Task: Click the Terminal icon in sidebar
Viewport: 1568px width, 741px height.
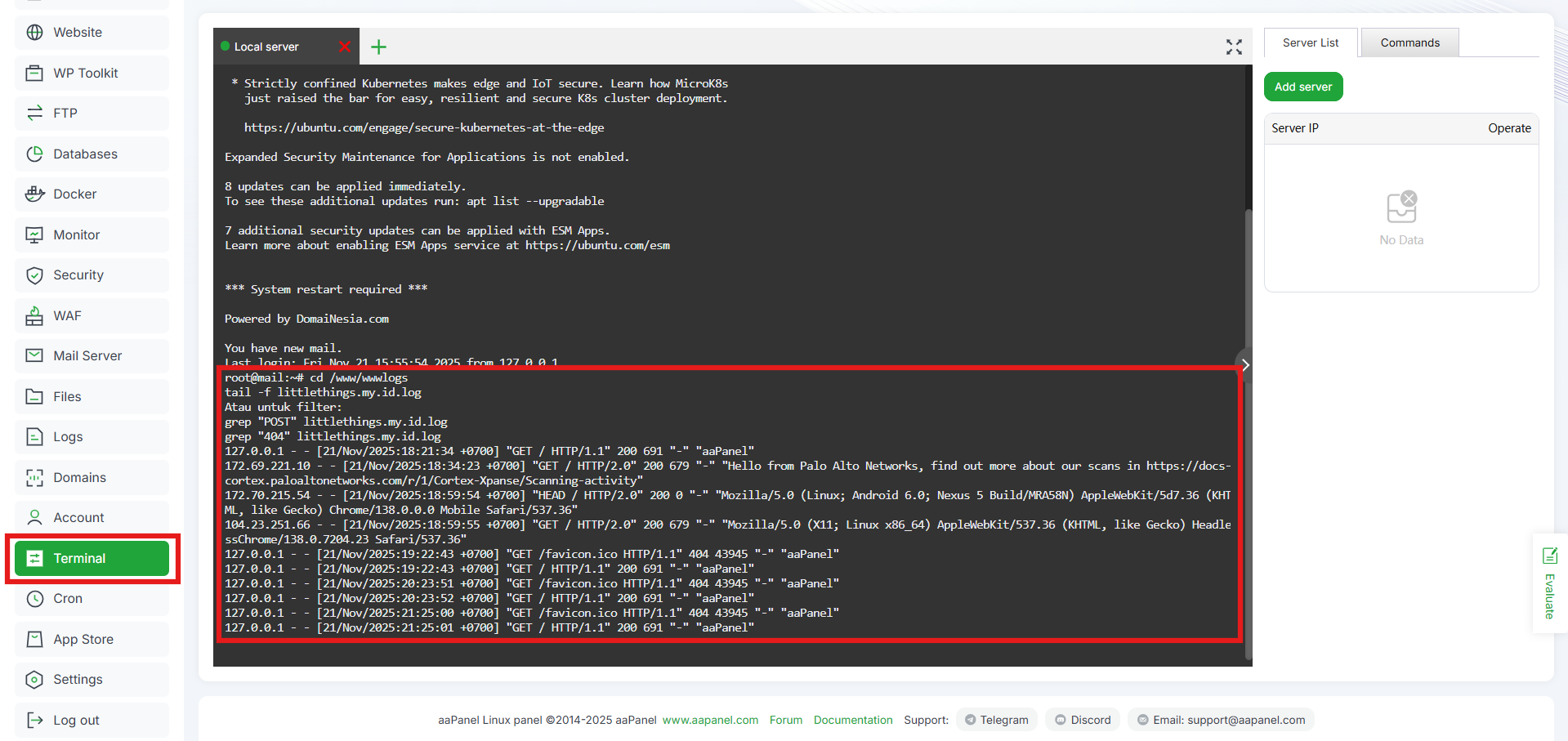Action: (34, 558)
